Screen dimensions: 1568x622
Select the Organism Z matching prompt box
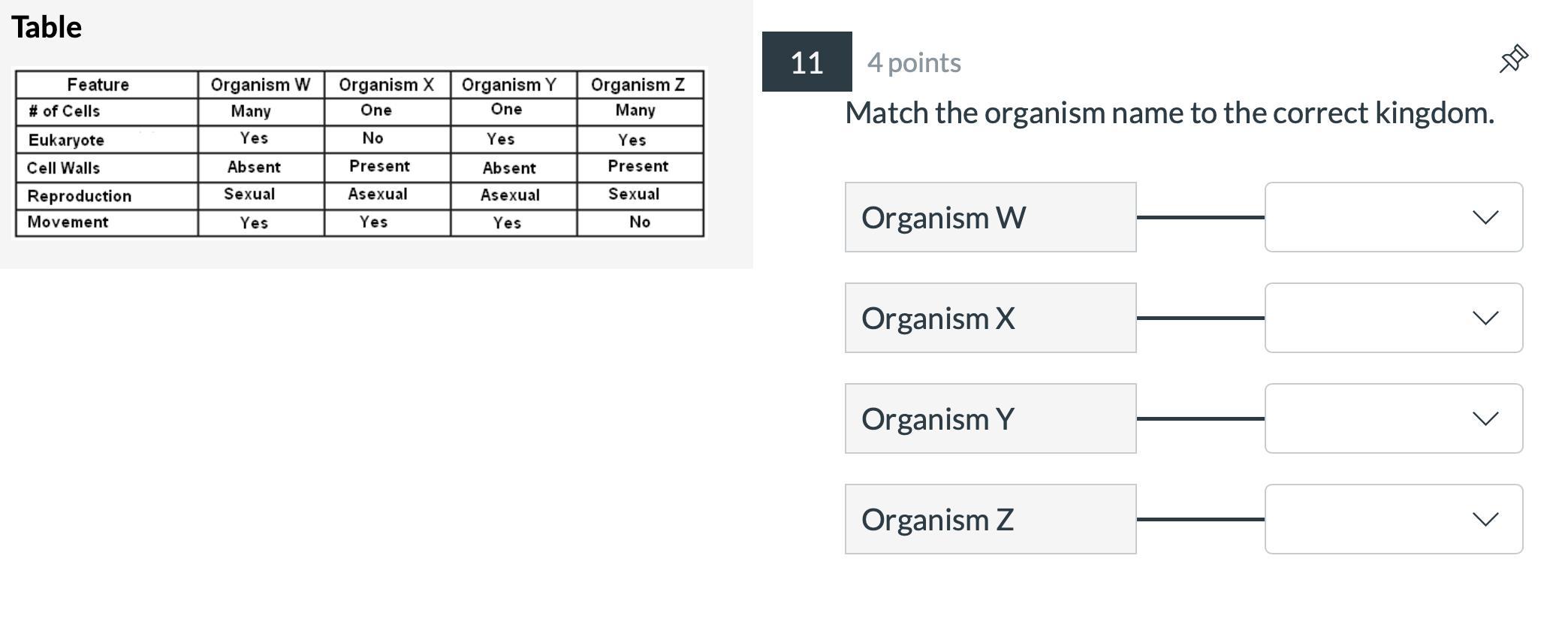pyautogui.click(x=990, y=519)
